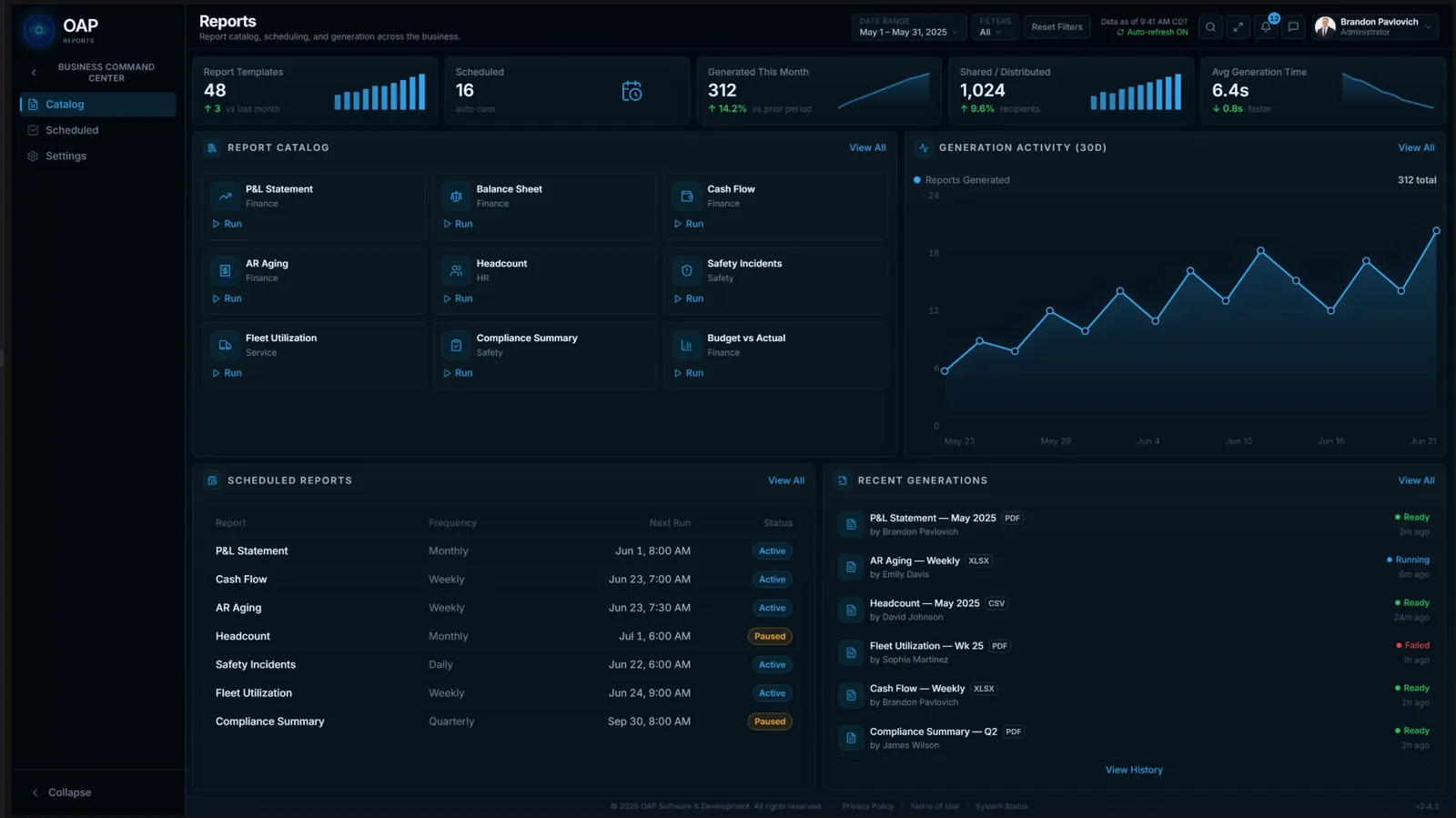Click the Generation Activity pulse icon
1456x818 pixels.
point(924,148)
